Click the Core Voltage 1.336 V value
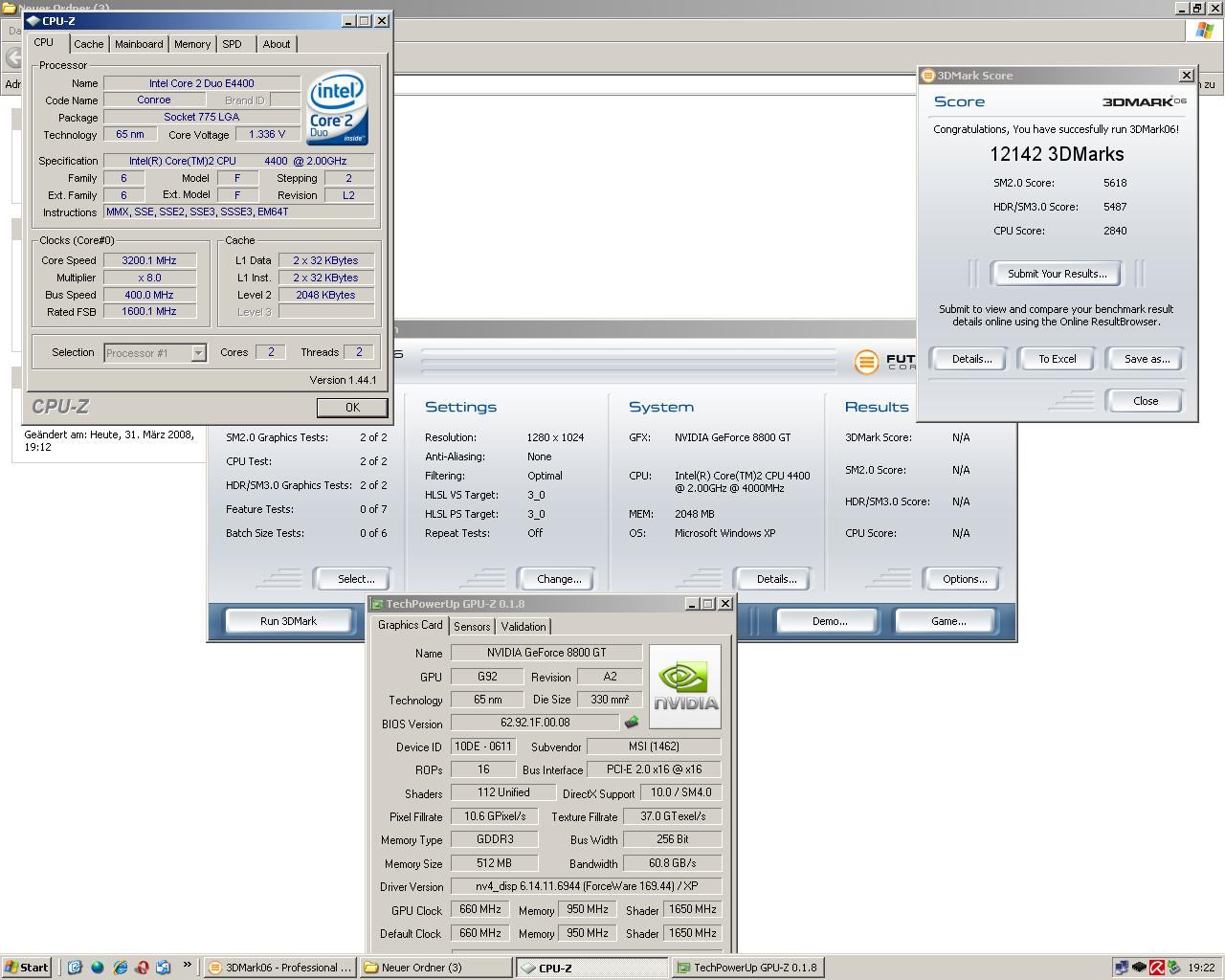Image resolution: width=1225 pixels, height=980 pixels. point(267,134)
